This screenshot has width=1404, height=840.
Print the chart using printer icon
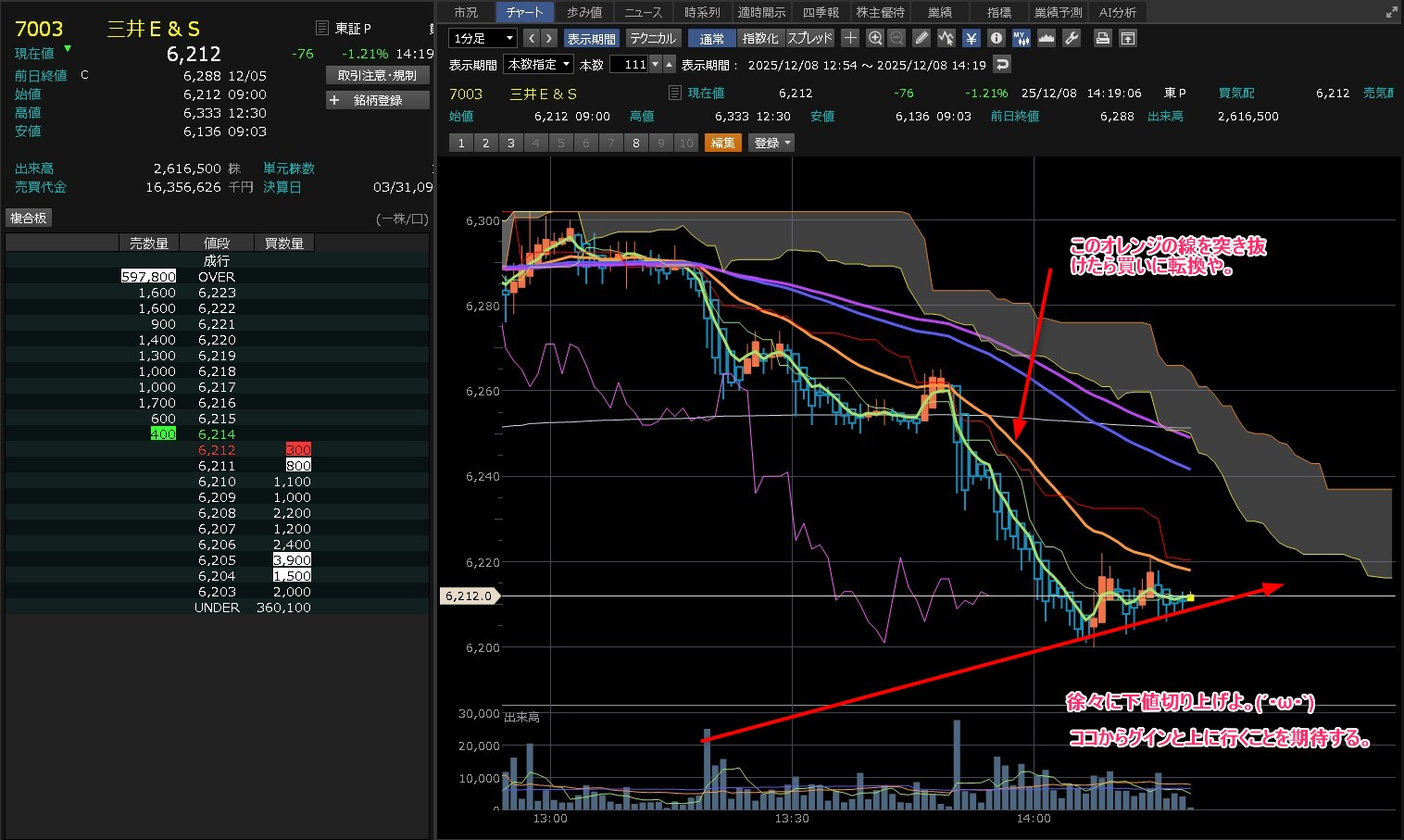point(1102,38)
